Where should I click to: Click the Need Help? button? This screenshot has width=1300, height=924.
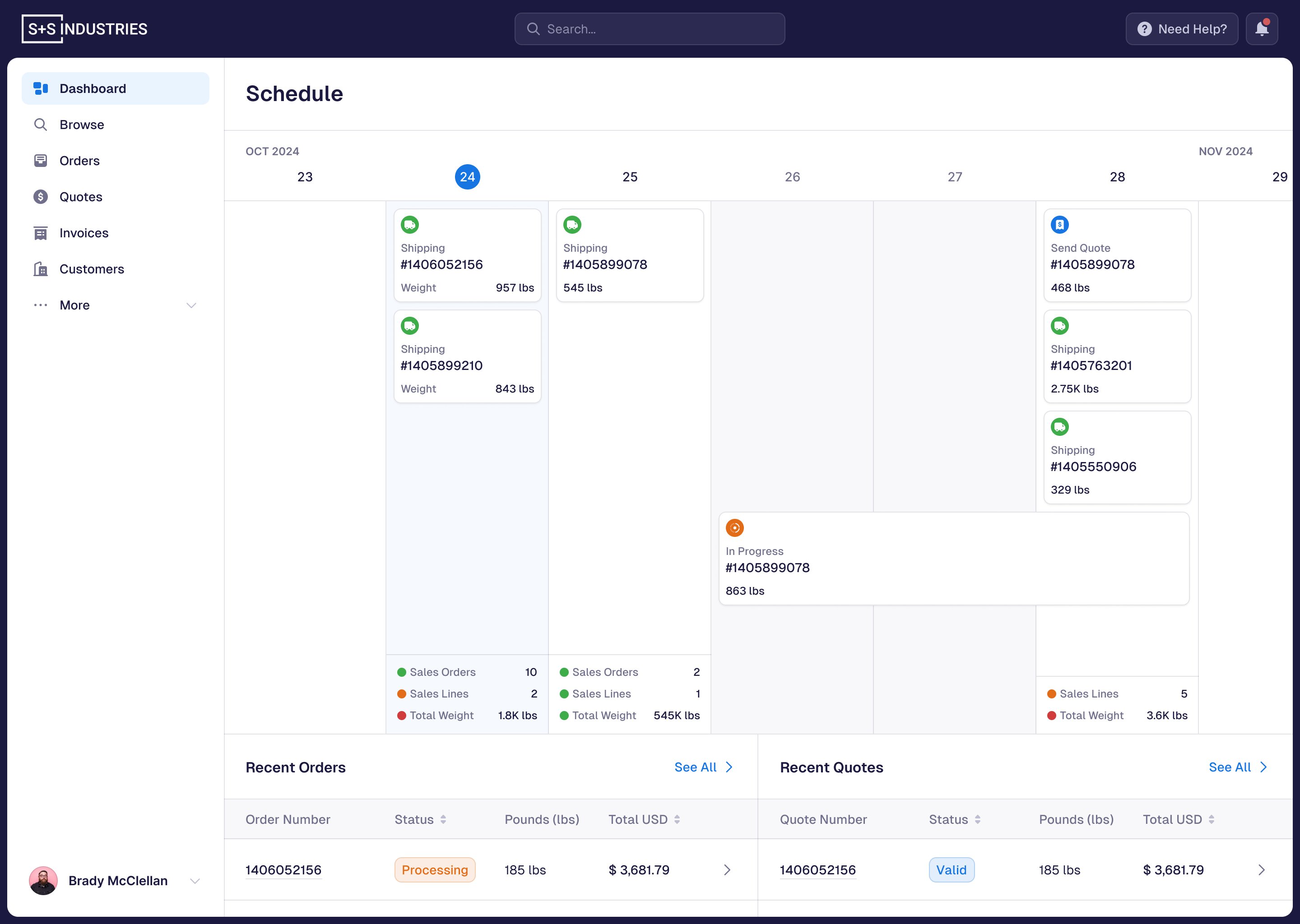[x=1181, y=29]
